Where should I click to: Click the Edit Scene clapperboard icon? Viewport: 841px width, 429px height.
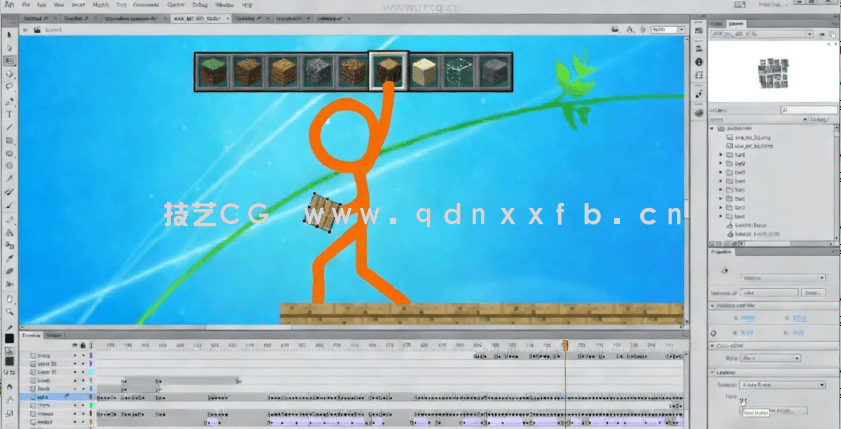click(616, 30)
